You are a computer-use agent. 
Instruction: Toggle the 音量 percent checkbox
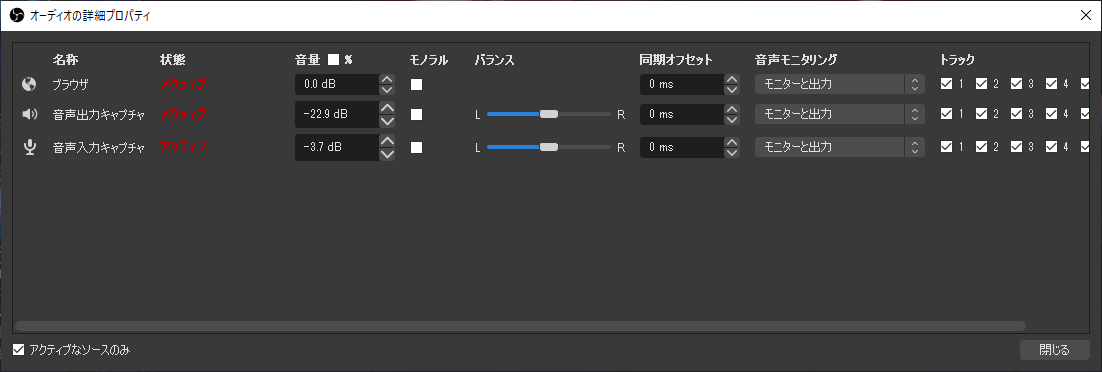coord(333,60)
